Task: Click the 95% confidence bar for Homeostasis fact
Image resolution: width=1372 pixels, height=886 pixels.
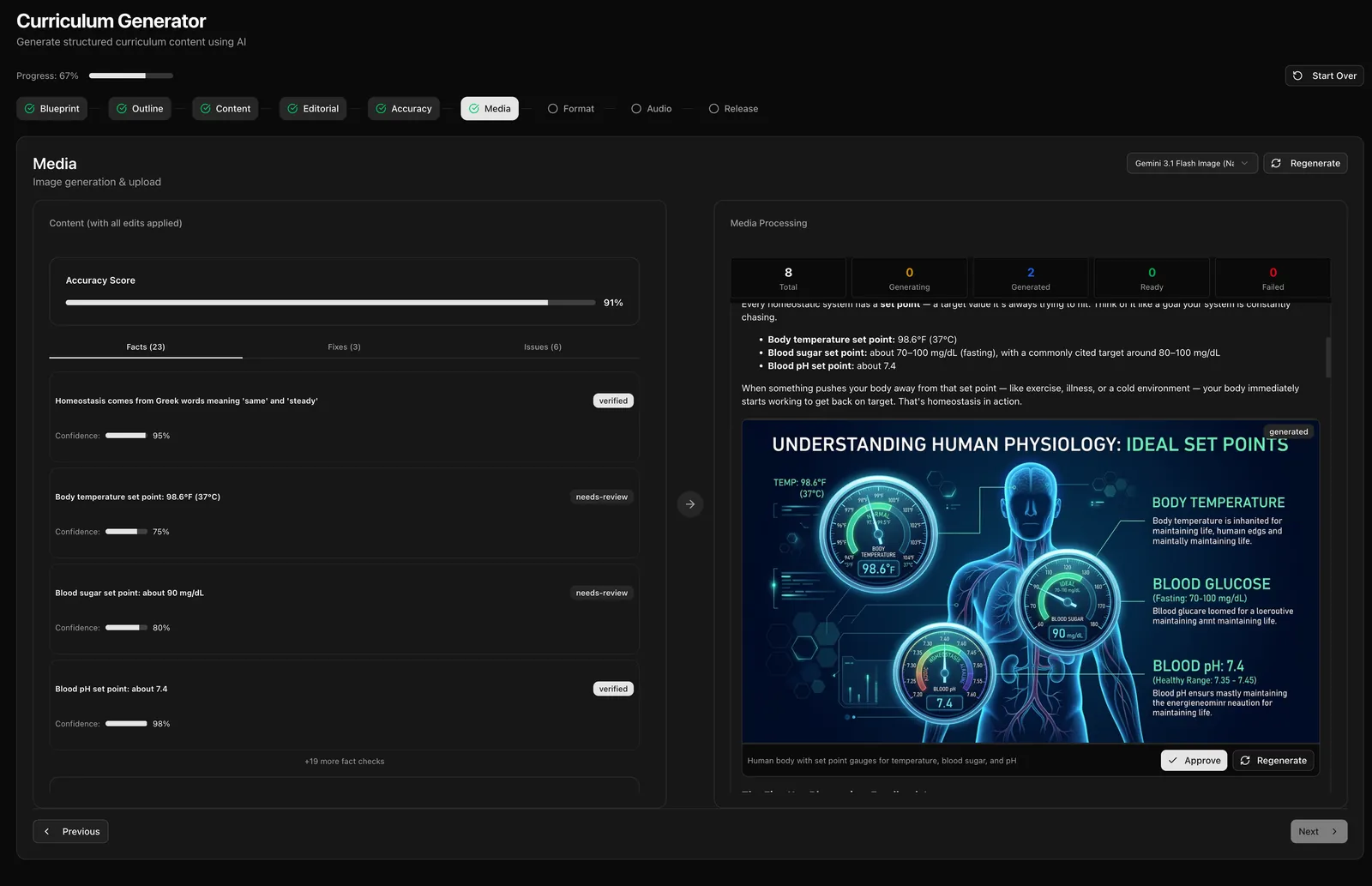Action: pos(126,436)
